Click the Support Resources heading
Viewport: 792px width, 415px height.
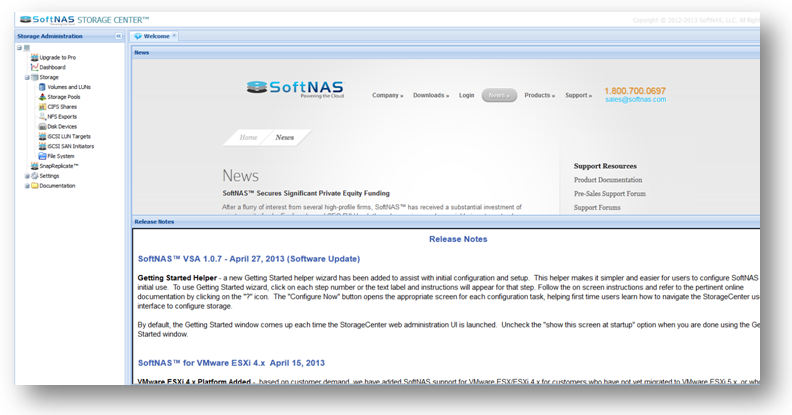pos(605,166)
